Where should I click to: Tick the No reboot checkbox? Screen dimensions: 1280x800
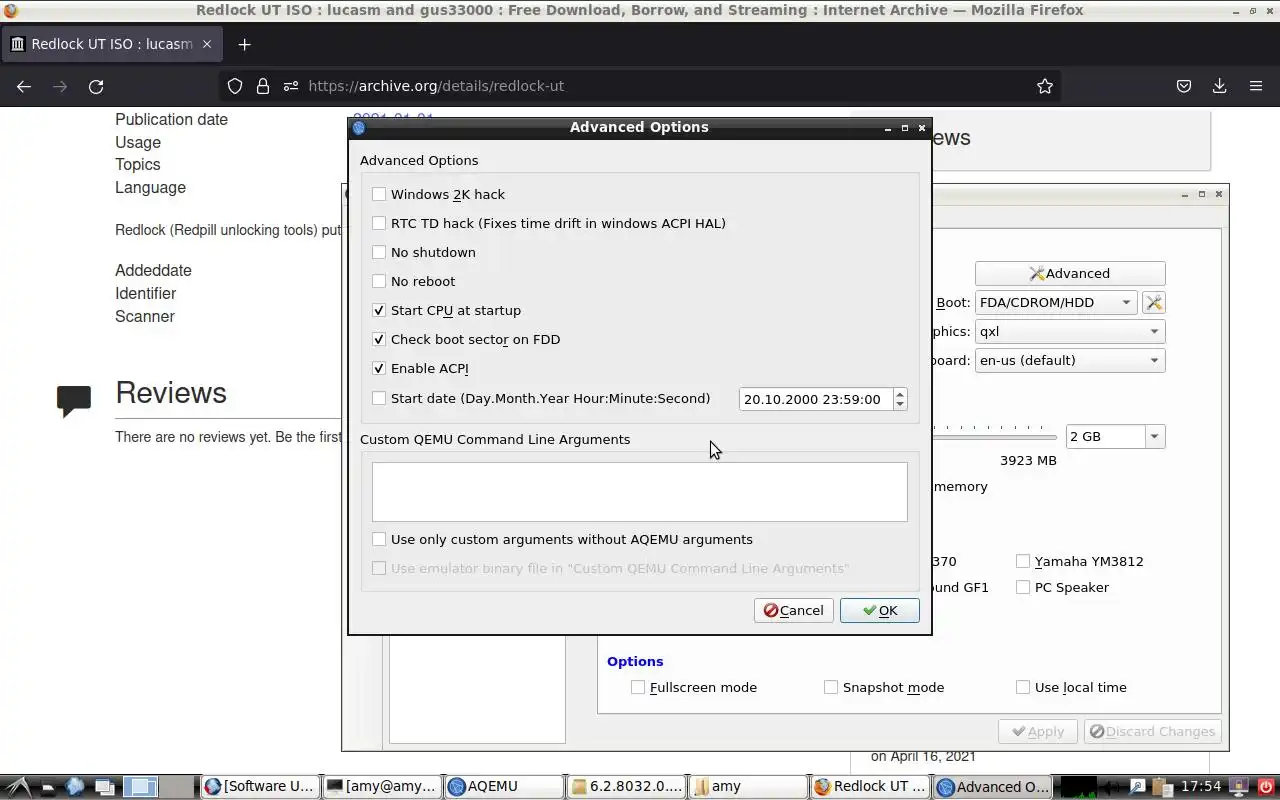379,281
